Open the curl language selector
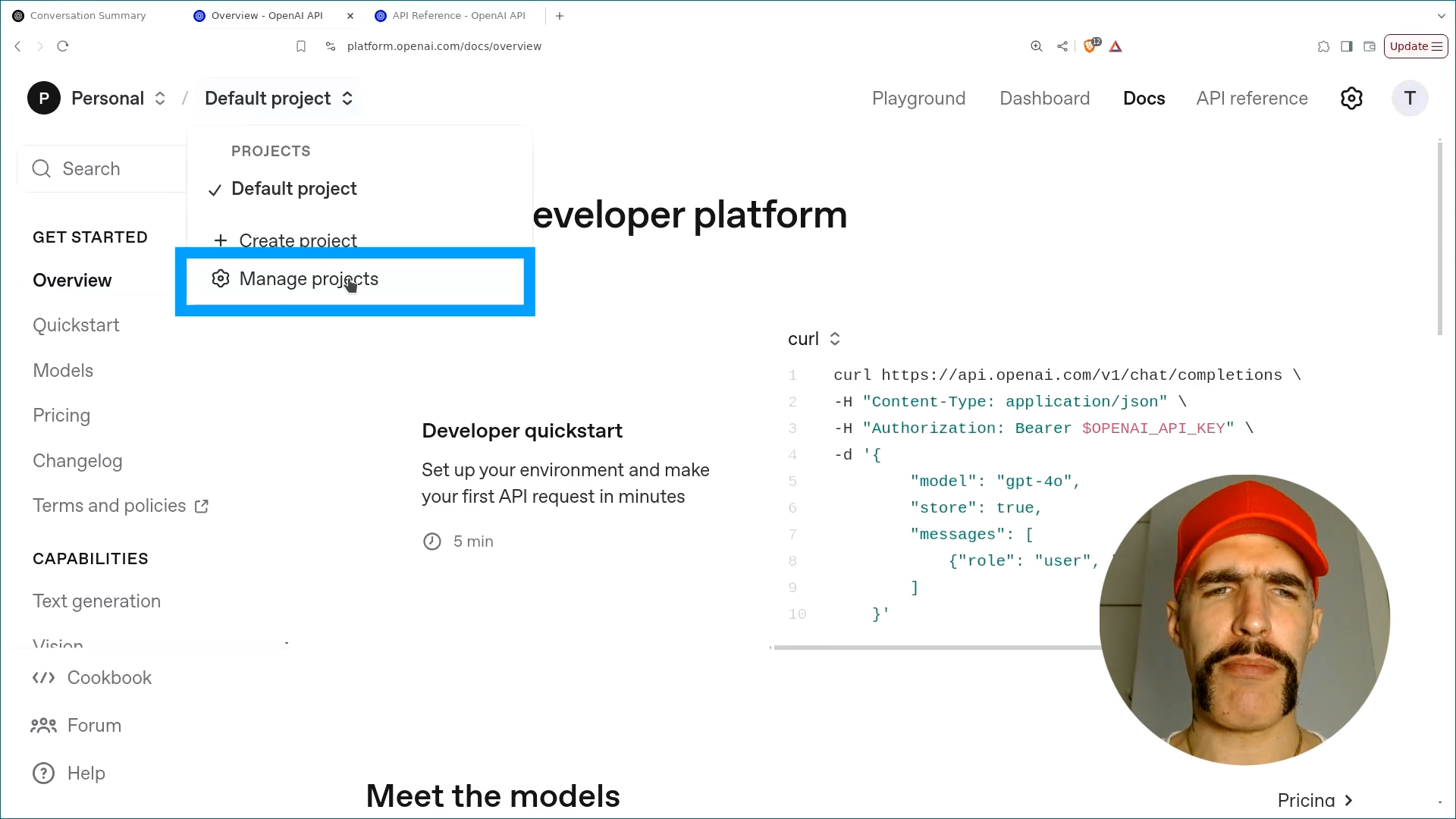Viewport: 1456px width, 819px height. click(x=814, y=339)
